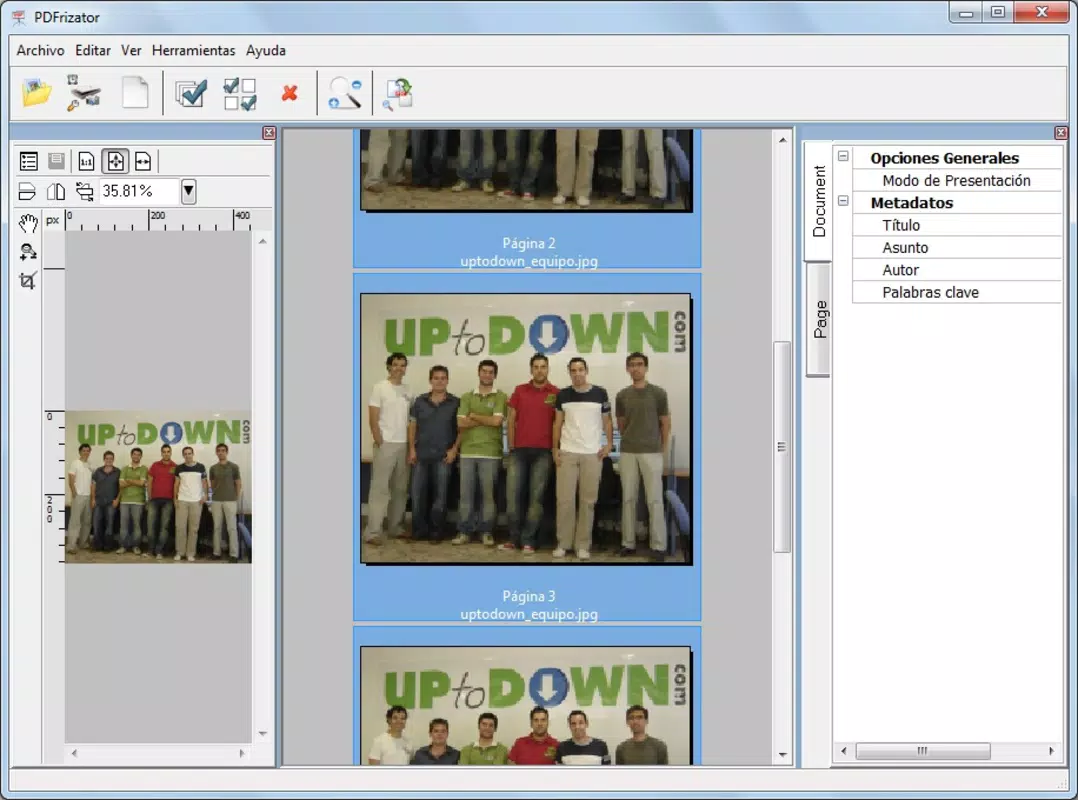Select the hand pan tool
Image resolution: width=1078 pixels, height=800 pixels.
(28, 223)
